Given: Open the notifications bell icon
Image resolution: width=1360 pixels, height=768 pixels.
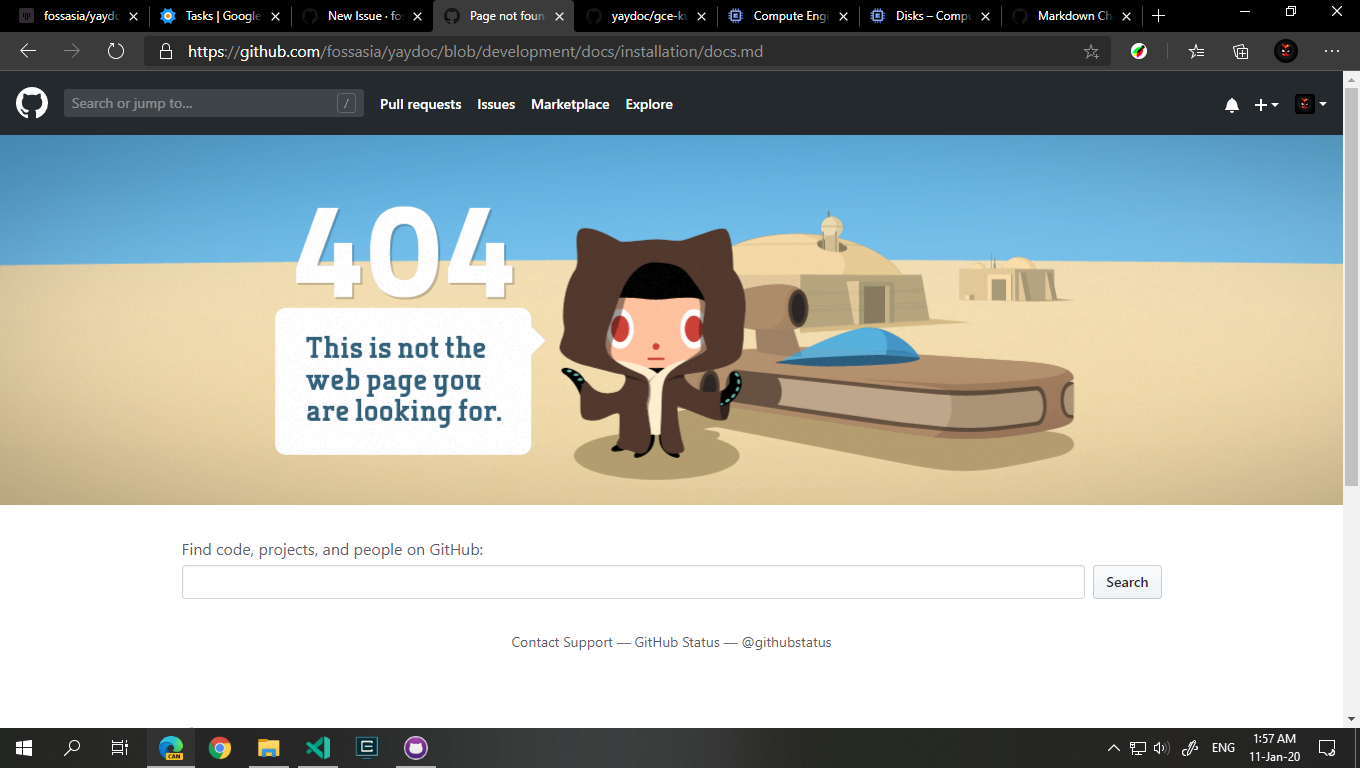Looking at the screenshot, I should pos(1232,105).
